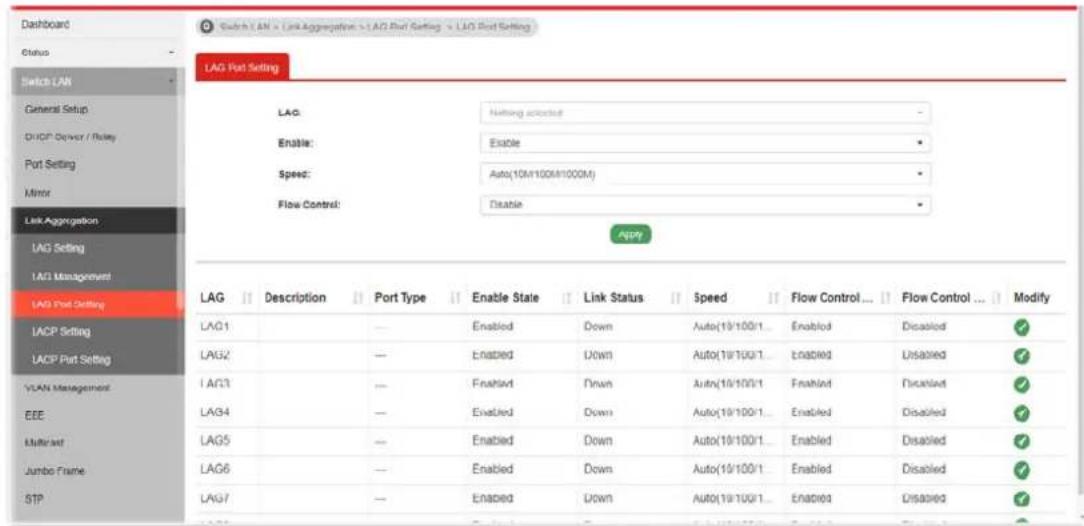The height and width of the screenshot is (526, 1084).
Task: Click the modify icon for LAG2
Action: (x=1021, y=355)
